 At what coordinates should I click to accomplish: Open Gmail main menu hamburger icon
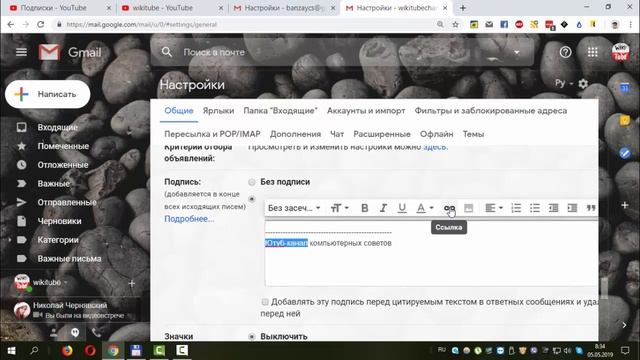(21, 52)
